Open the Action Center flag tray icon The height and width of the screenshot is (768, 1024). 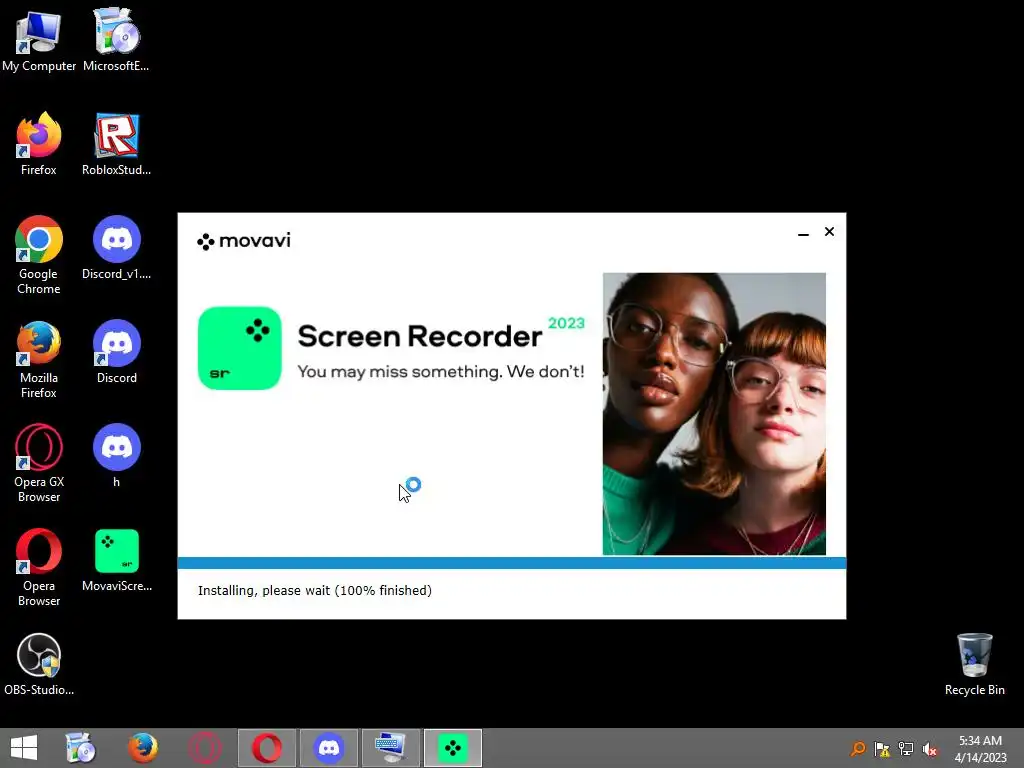click(x=882, y=748)
